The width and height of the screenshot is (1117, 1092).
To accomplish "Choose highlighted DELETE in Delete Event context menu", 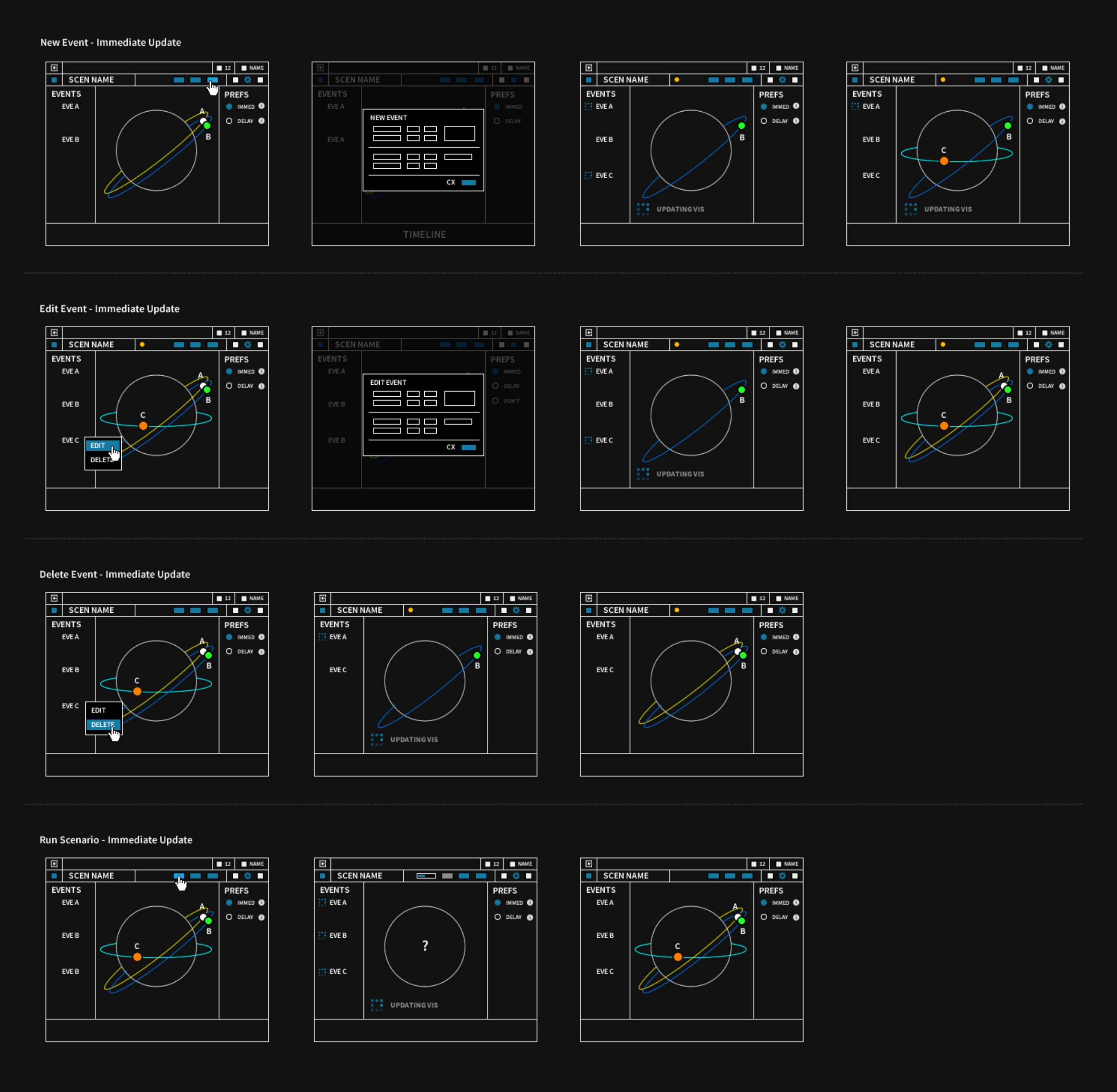I will pos(103,724).
